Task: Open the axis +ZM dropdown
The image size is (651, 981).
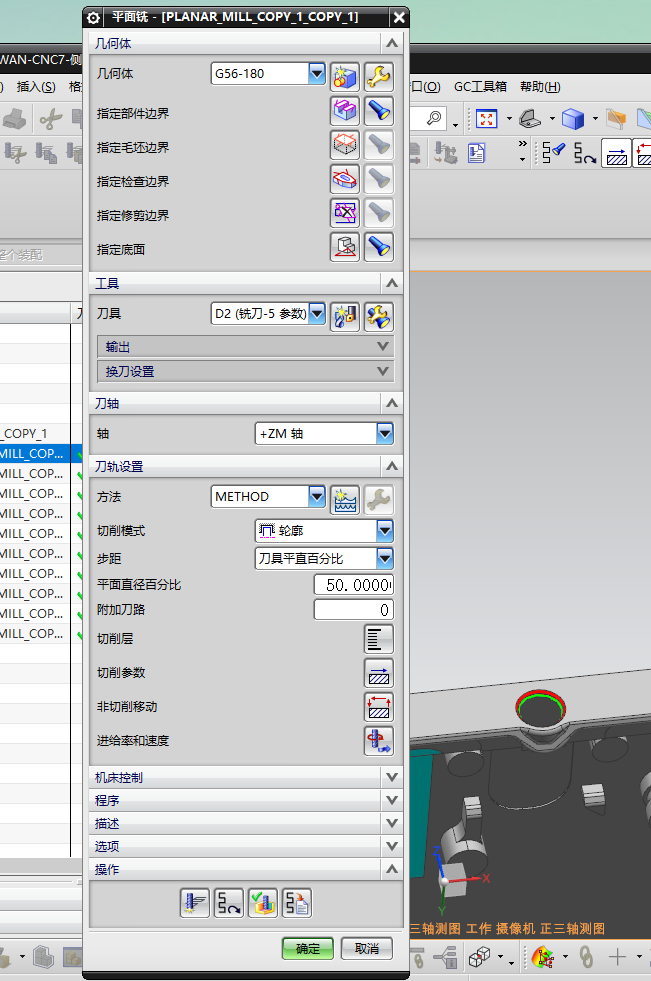Action: point(385,433)
